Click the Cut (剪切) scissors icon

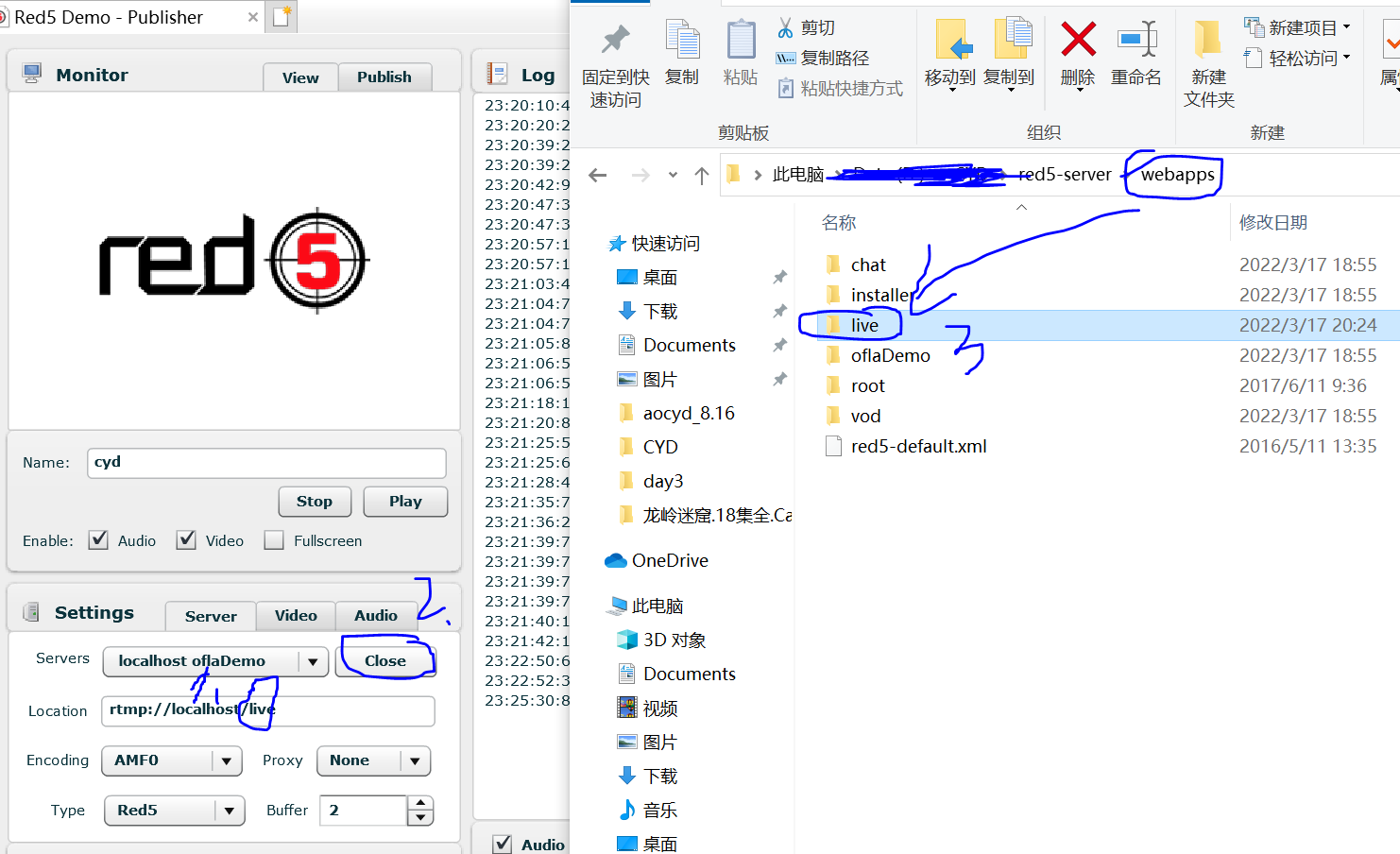785,27
